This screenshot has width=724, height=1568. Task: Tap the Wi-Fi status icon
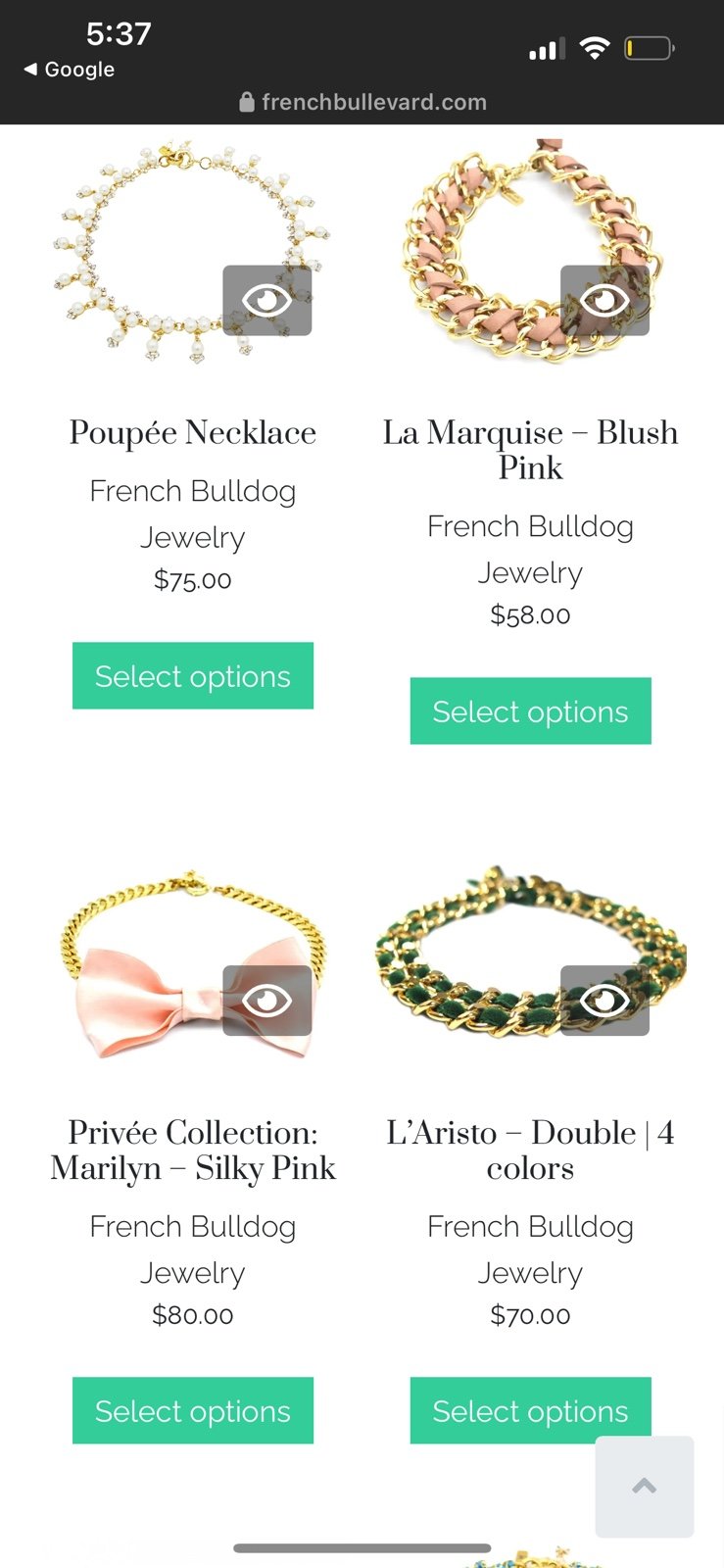click(x=594, y=48)
